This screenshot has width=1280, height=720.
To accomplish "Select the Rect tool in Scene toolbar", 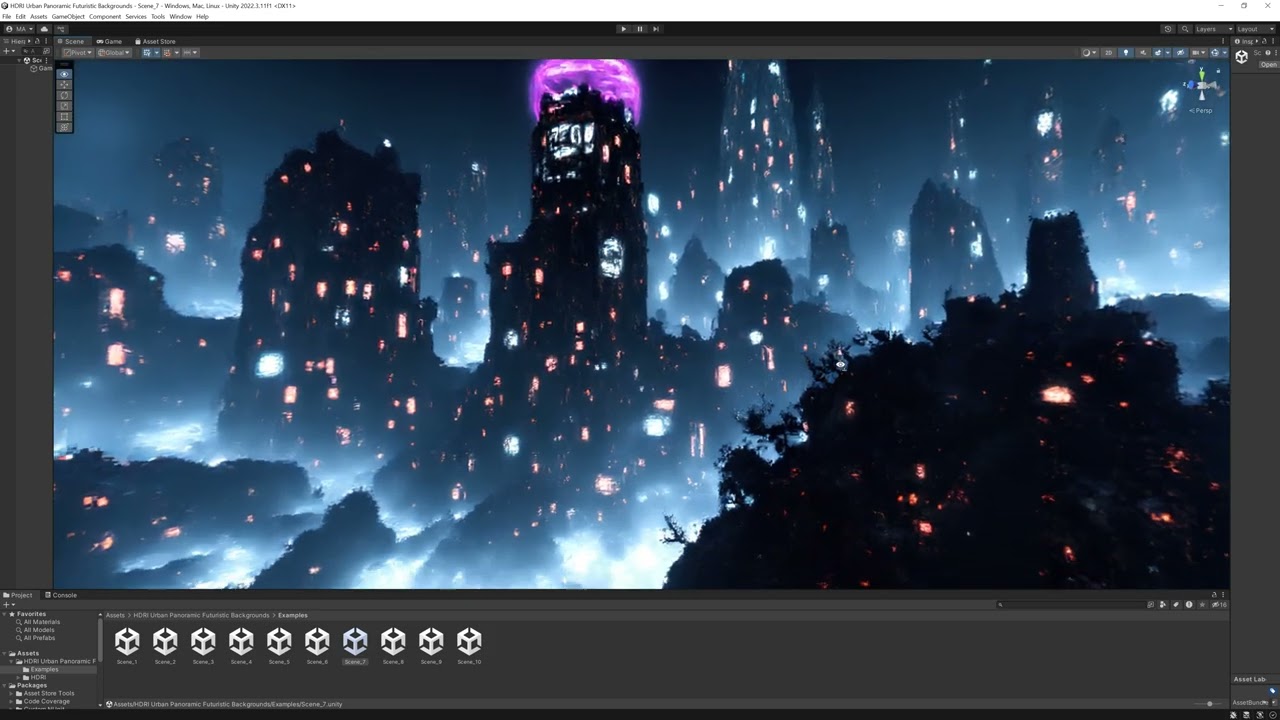I will pyautogui.click(x=65, y=116).
